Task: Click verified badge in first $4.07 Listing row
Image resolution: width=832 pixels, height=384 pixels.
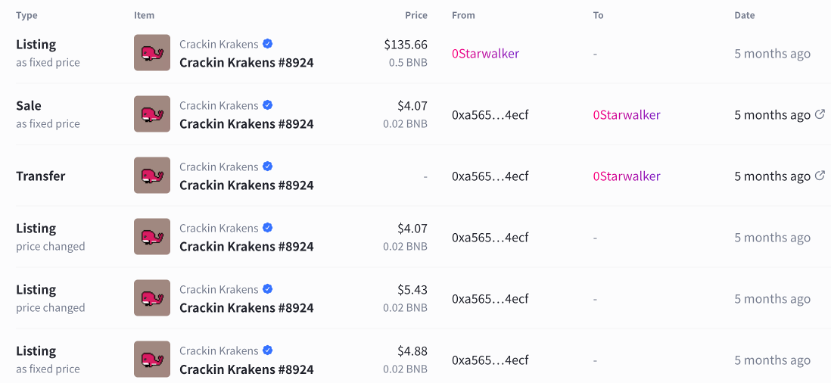Action: [268, 228]
